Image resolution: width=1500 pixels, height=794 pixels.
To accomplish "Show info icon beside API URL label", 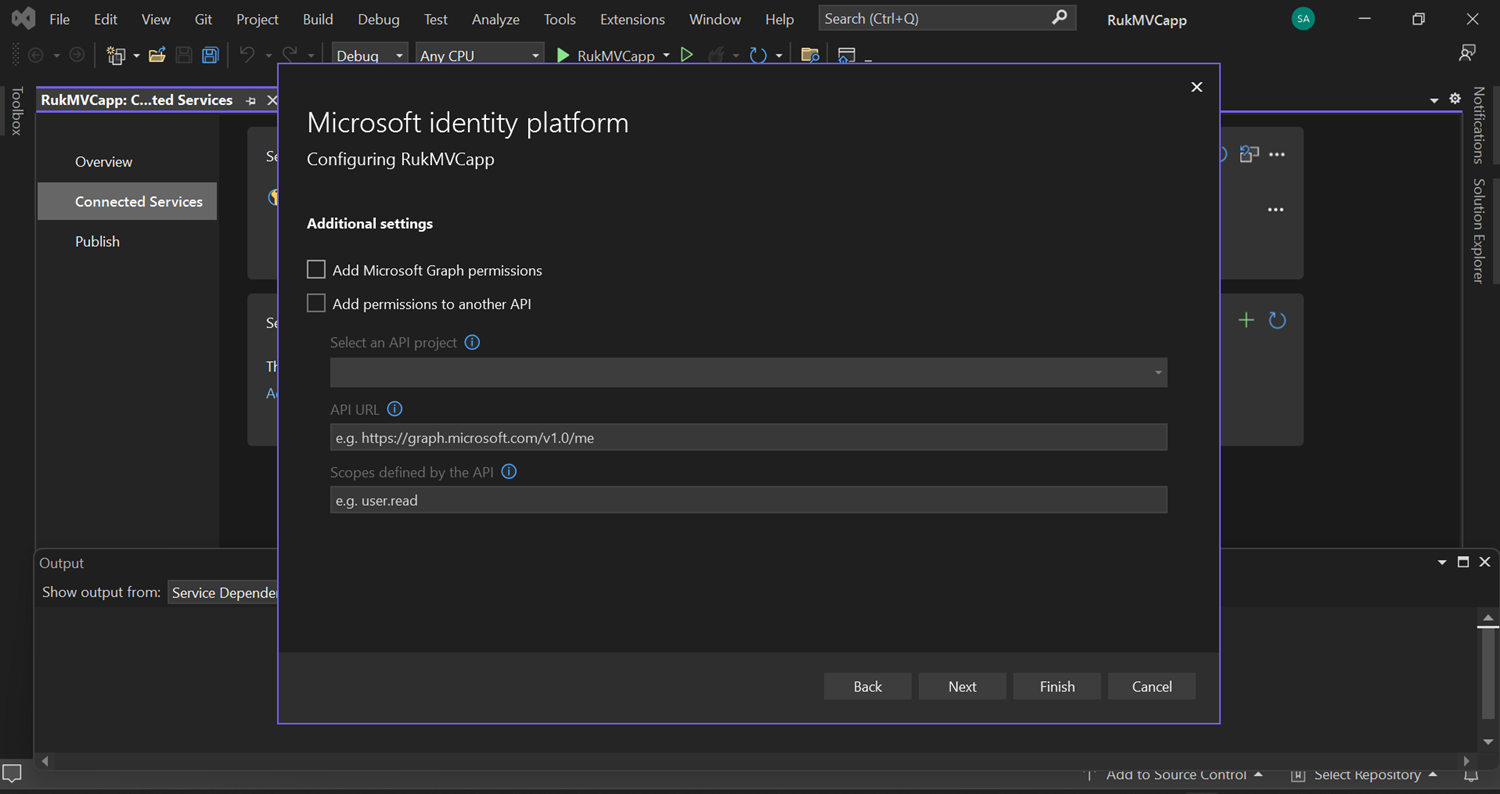I will [x=394, y=409].
